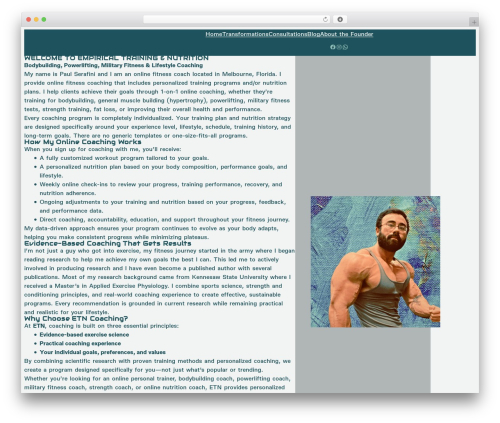Viewport: 500px width, 423px height.
Task: Click bullet 'Evidence-based exercise science'
Action: [84, 335]
